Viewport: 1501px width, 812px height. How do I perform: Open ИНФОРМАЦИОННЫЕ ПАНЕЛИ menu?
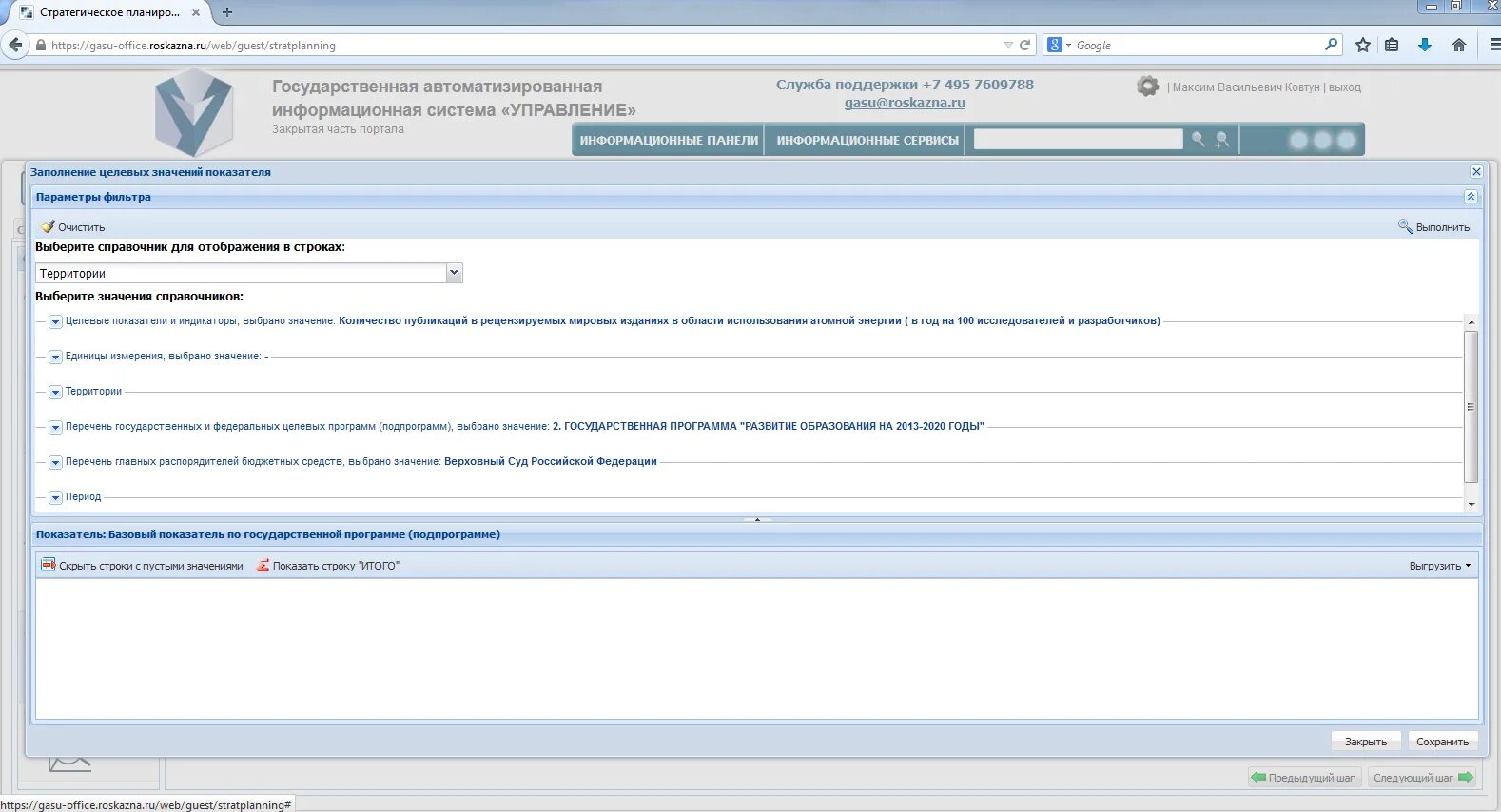pos(669,140)
